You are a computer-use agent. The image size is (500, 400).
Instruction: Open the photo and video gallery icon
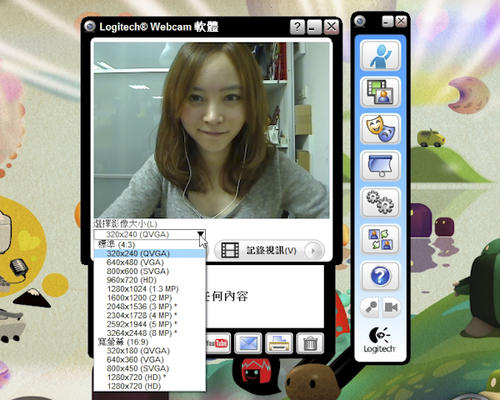[x=380, y=92]
